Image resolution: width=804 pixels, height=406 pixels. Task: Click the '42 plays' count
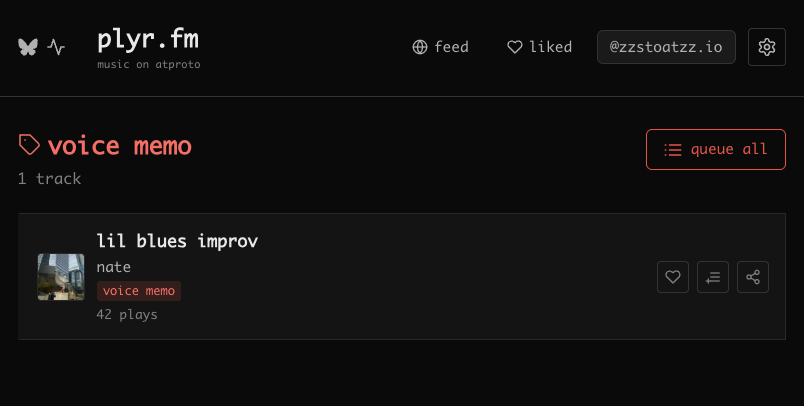pos(127,314)
